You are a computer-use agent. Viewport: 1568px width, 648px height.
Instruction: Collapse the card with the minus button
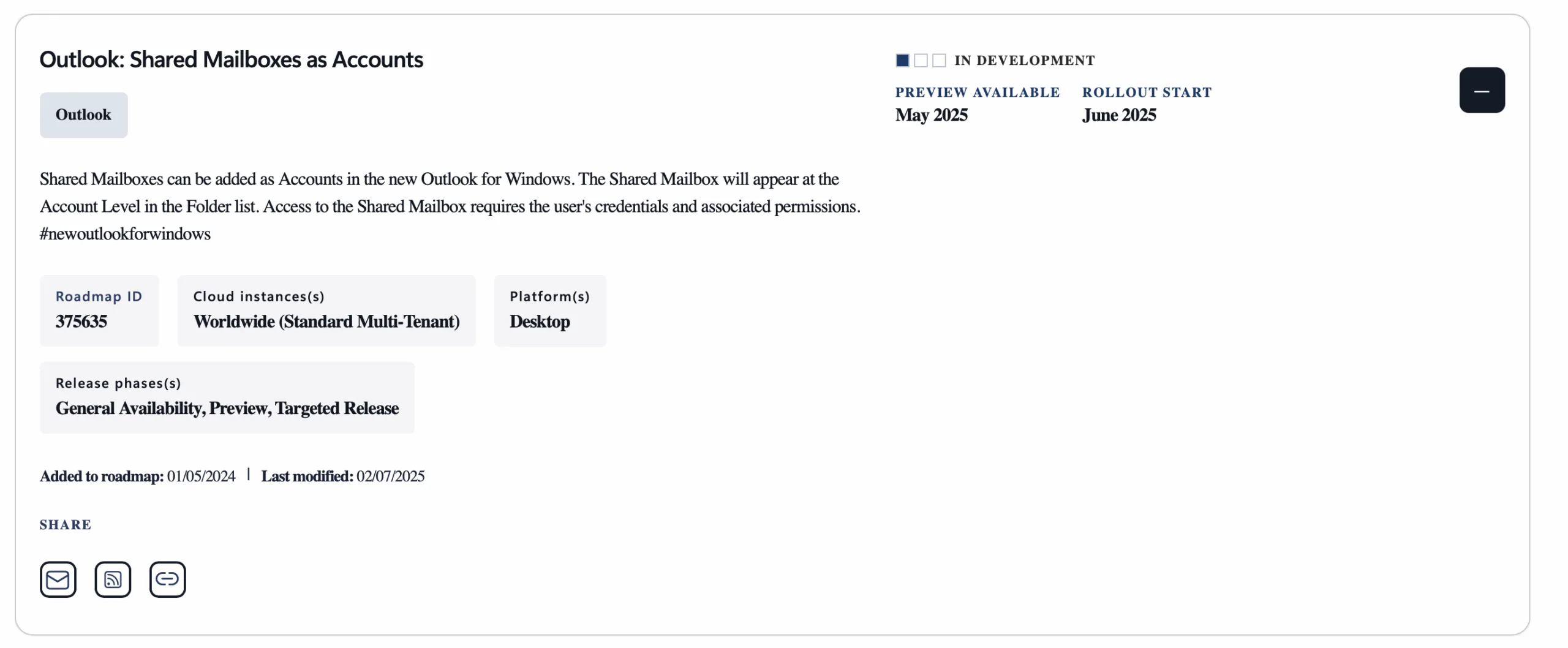point(1481,90)
